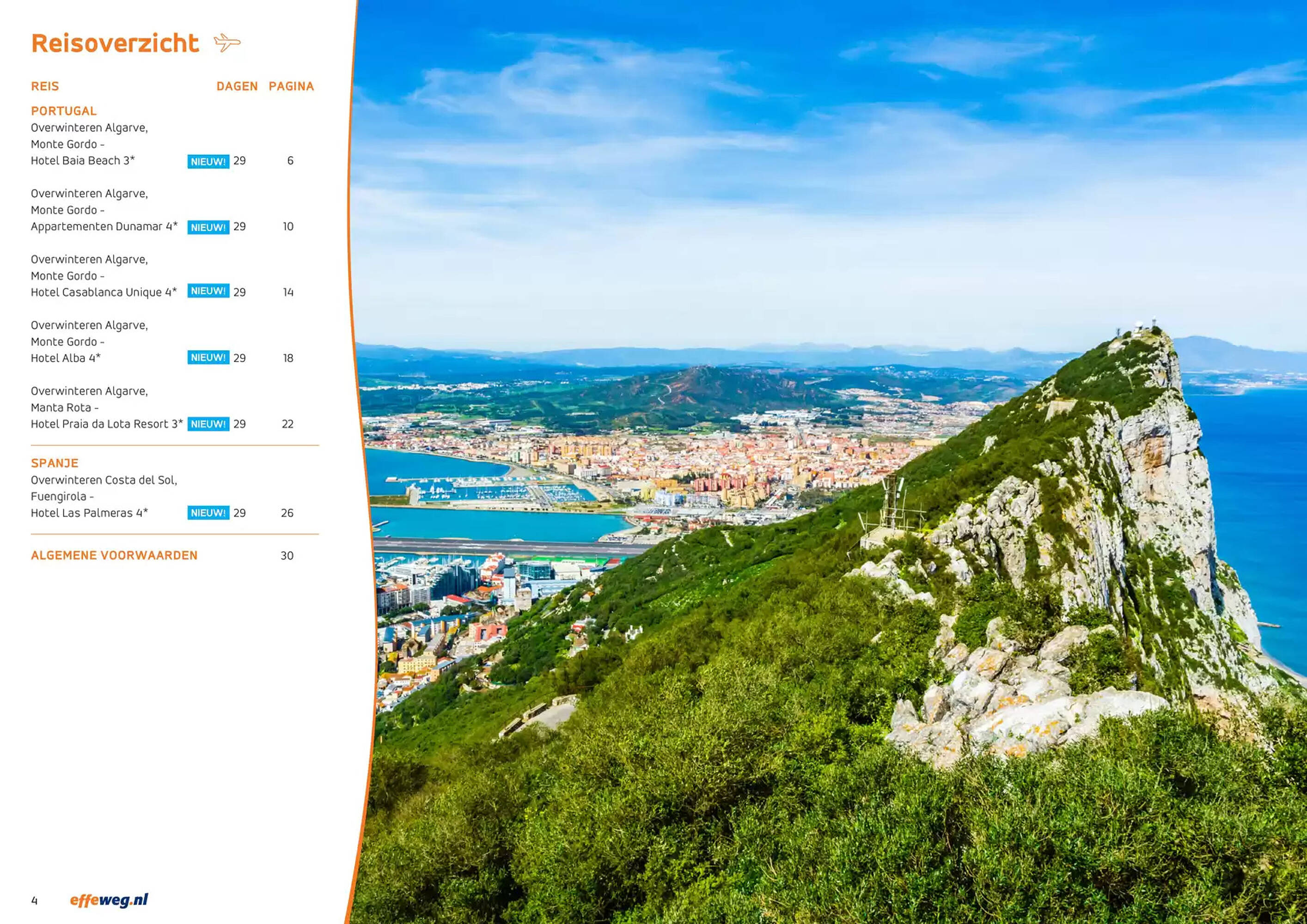Open the Hotel Las Palmeras 4* trip
This screenshot has width=1307, height=924.
89,513
